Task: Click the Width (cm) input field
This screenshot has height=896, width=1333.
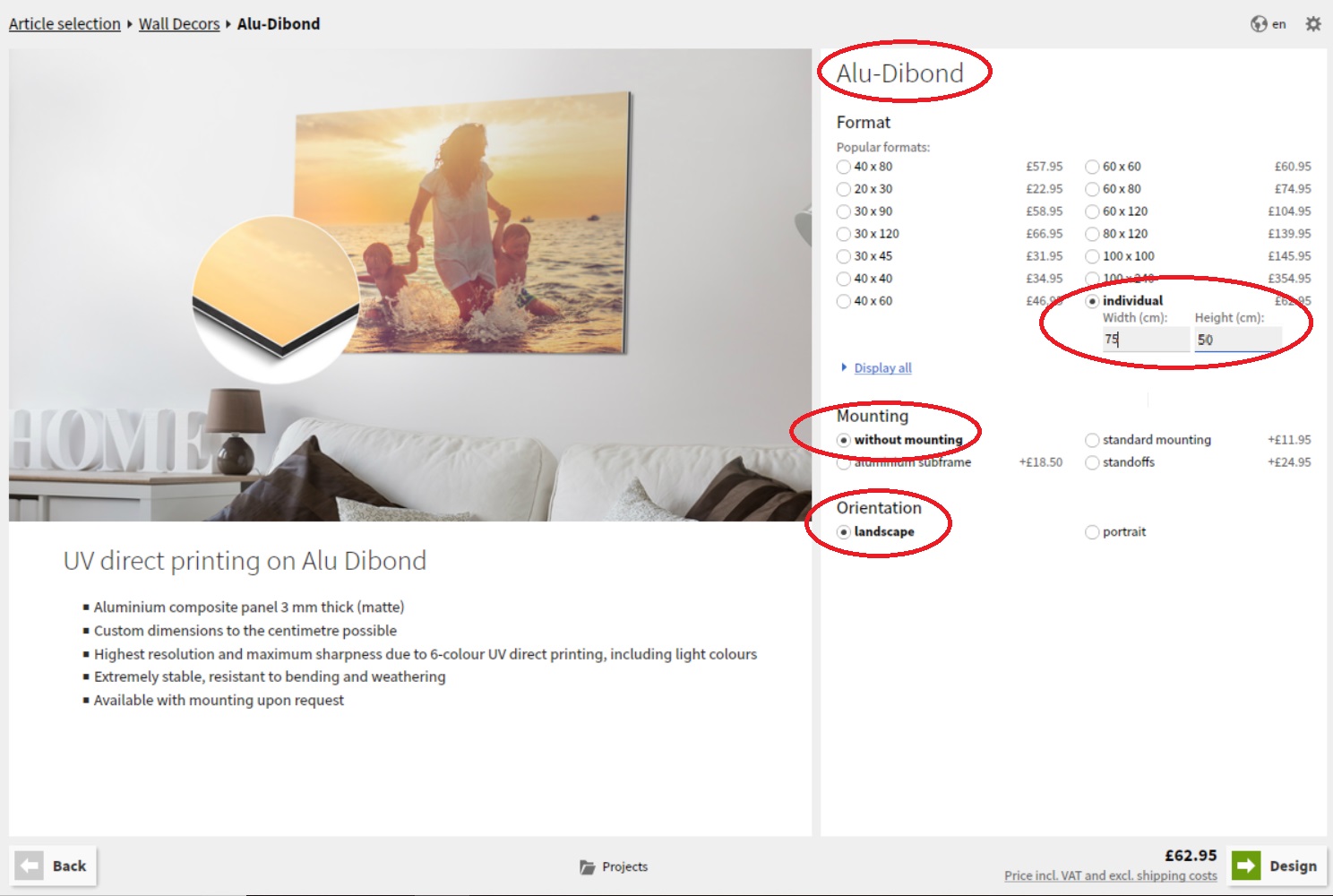Action: pos(1146,340)
